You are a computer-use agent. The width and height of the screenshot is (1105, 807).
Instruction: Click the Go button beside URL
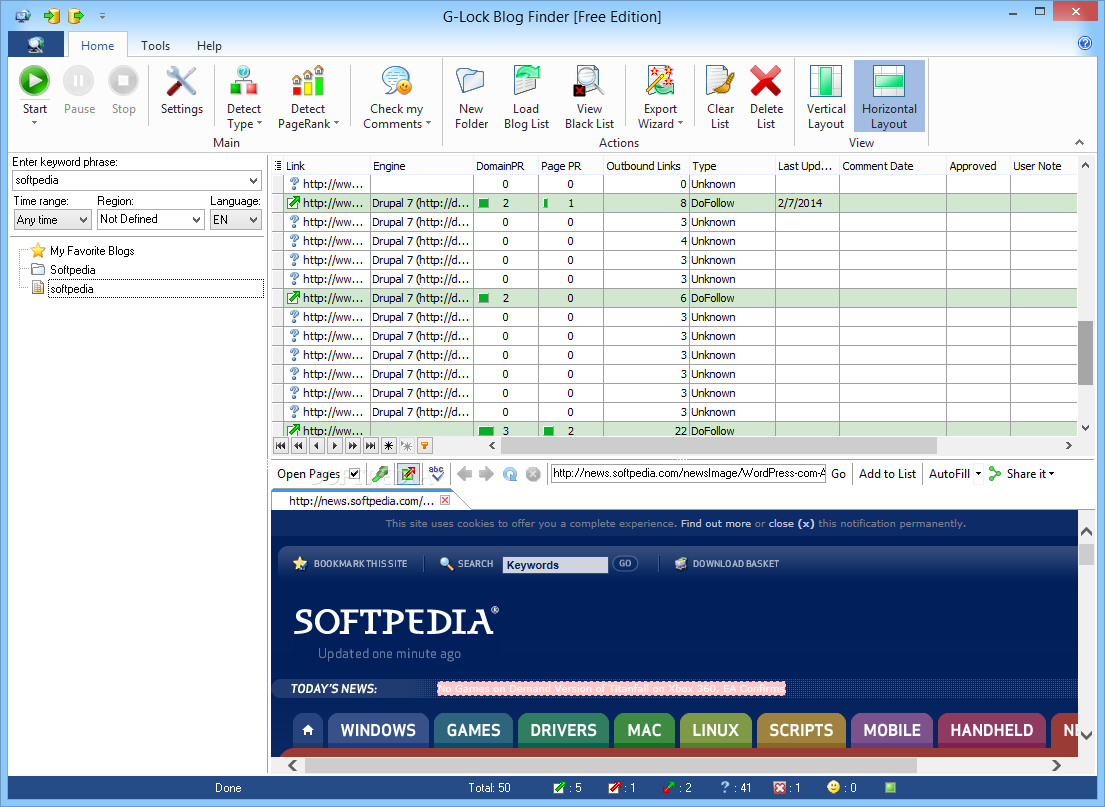coord(838,474)
